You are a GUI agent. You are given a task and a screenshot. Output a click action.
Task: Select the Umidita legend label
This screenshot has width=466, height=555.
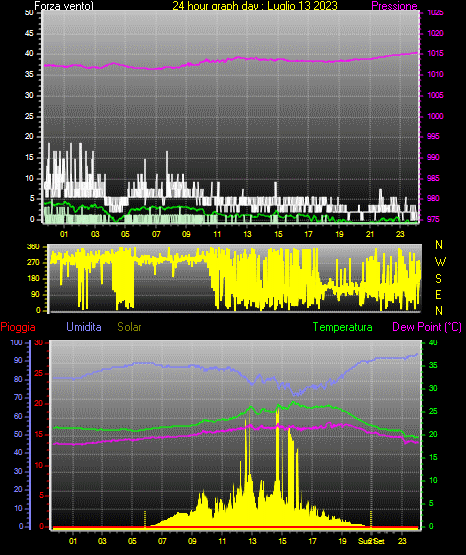[84, 327]
